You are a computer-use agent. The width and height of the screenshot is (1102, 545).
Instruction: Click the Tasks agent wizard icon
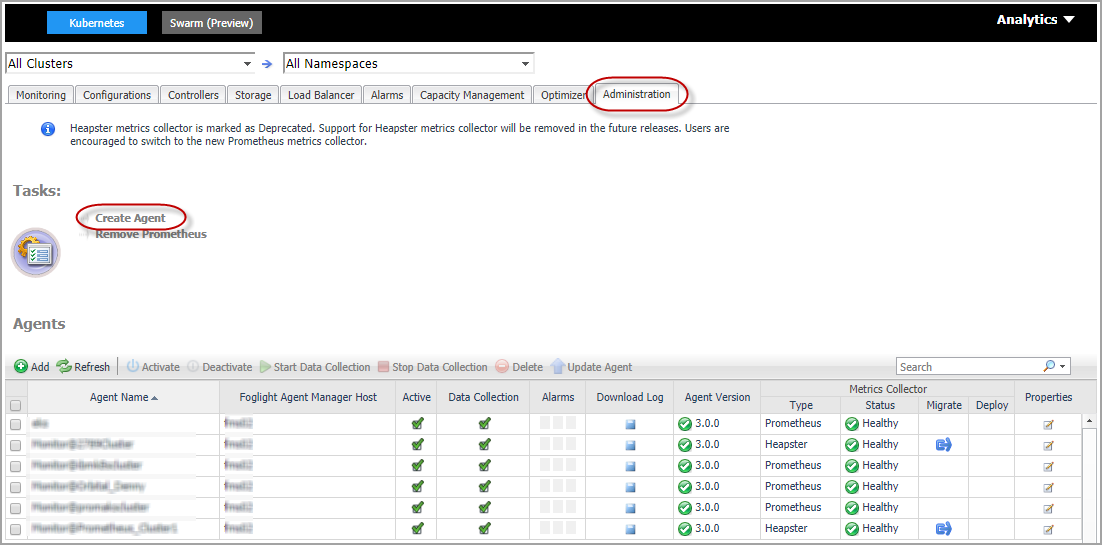(x=36, y=252)
